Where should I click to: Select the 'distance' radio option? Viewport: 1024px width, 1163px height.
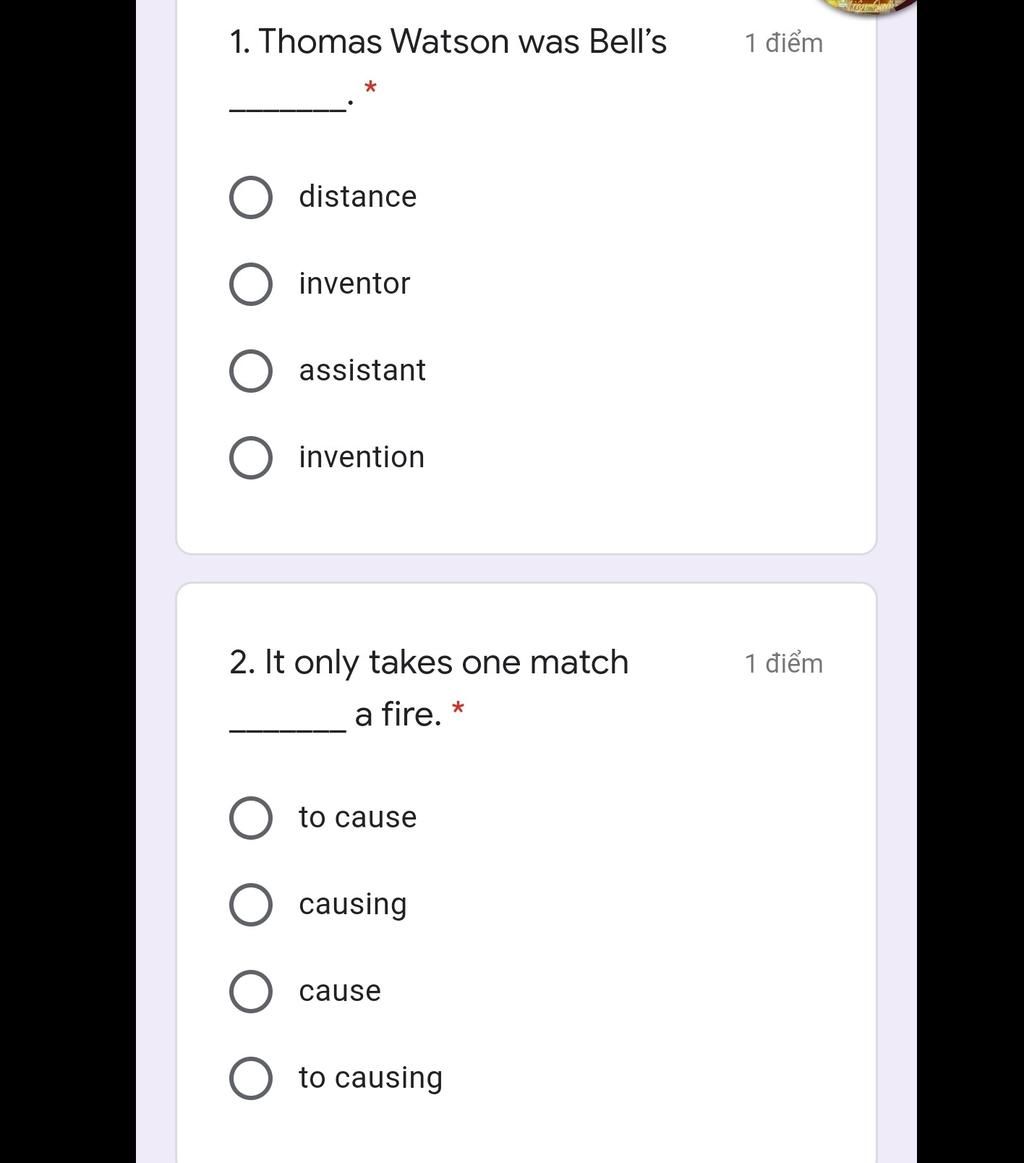tap(251, 197)
